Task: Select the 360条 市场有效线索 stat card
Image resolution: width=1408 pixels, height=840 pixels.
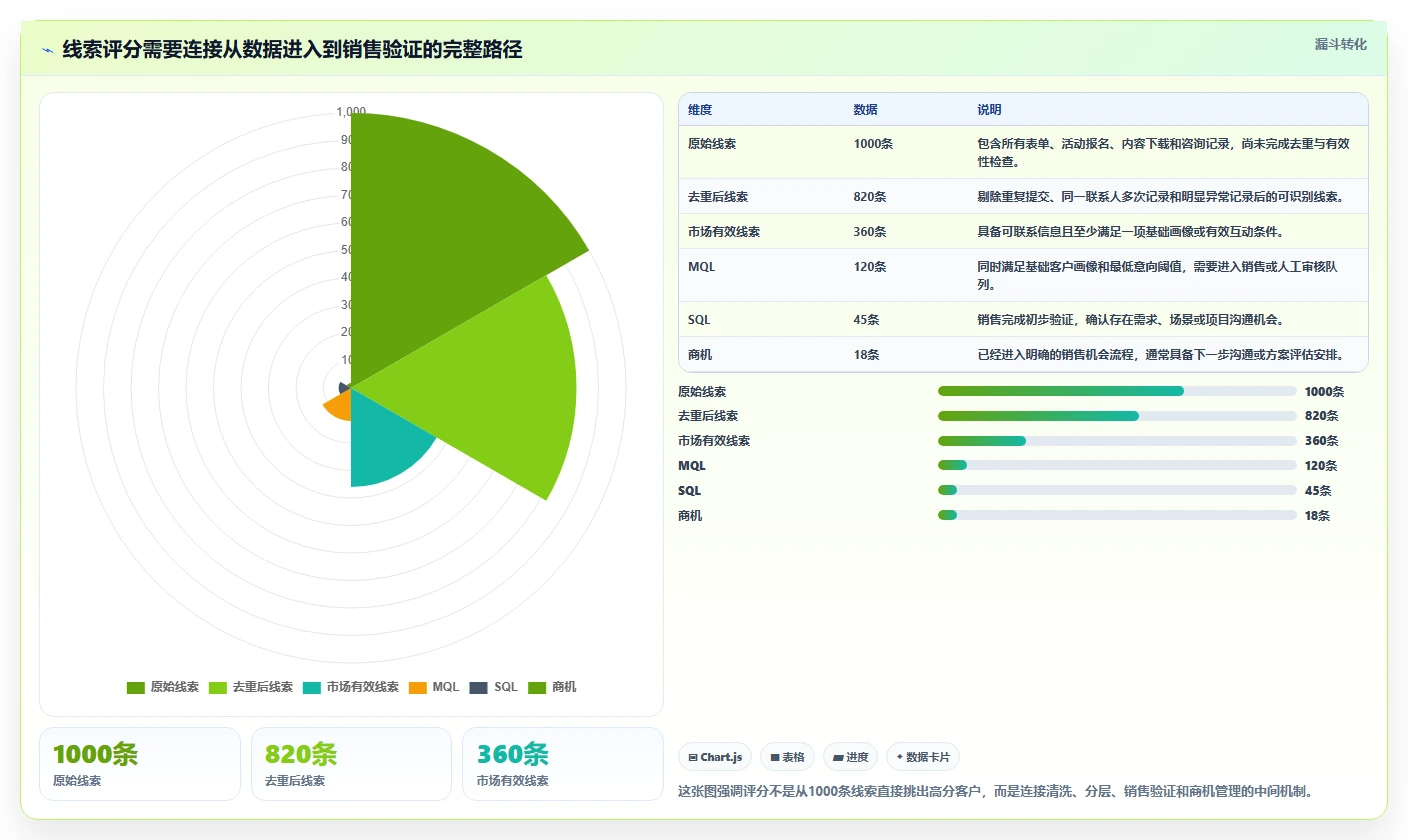Action: coord(563,764)
